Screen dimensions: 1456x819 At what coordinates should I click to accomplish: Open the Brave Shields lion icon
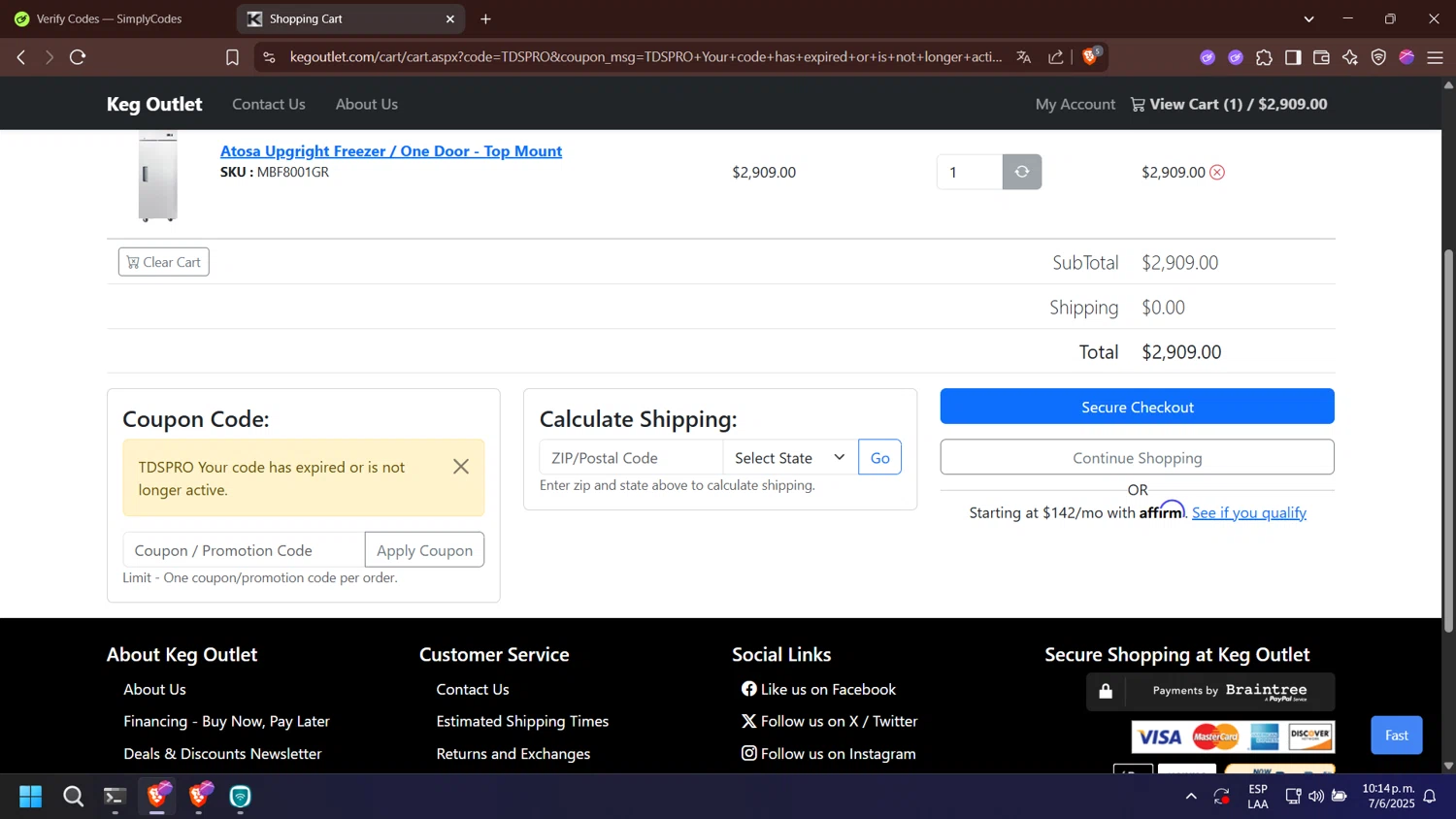pos(1090,56)
